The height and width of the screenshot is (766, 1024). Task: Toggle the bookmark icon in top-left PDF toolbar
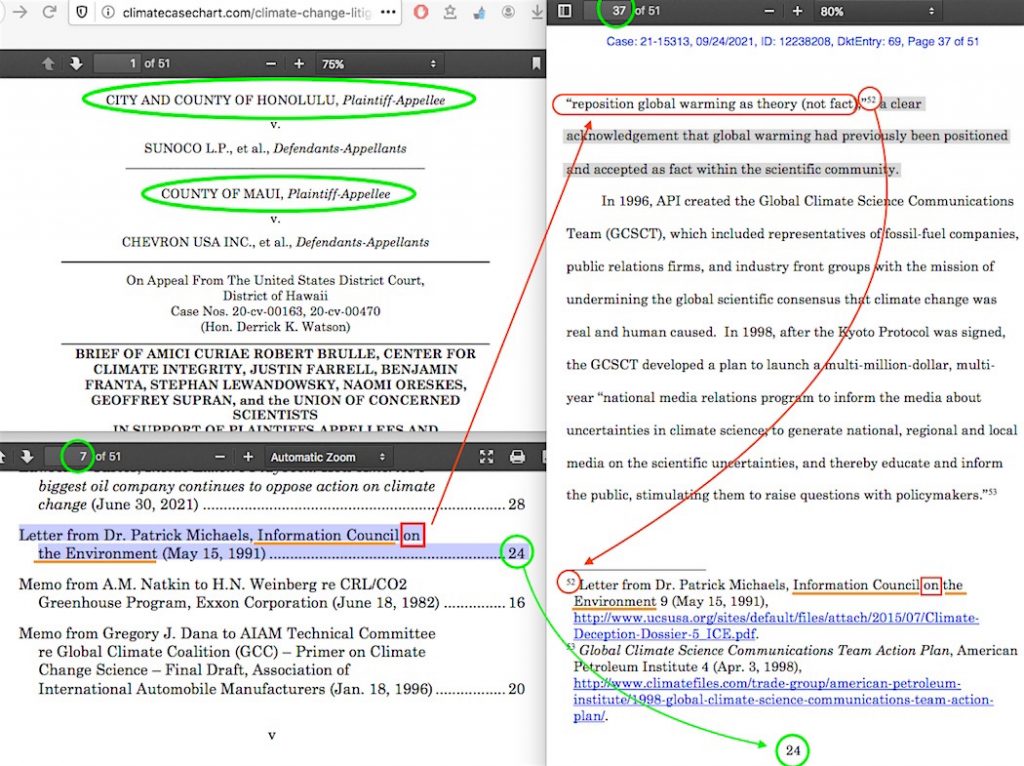(x=536, y=64)
